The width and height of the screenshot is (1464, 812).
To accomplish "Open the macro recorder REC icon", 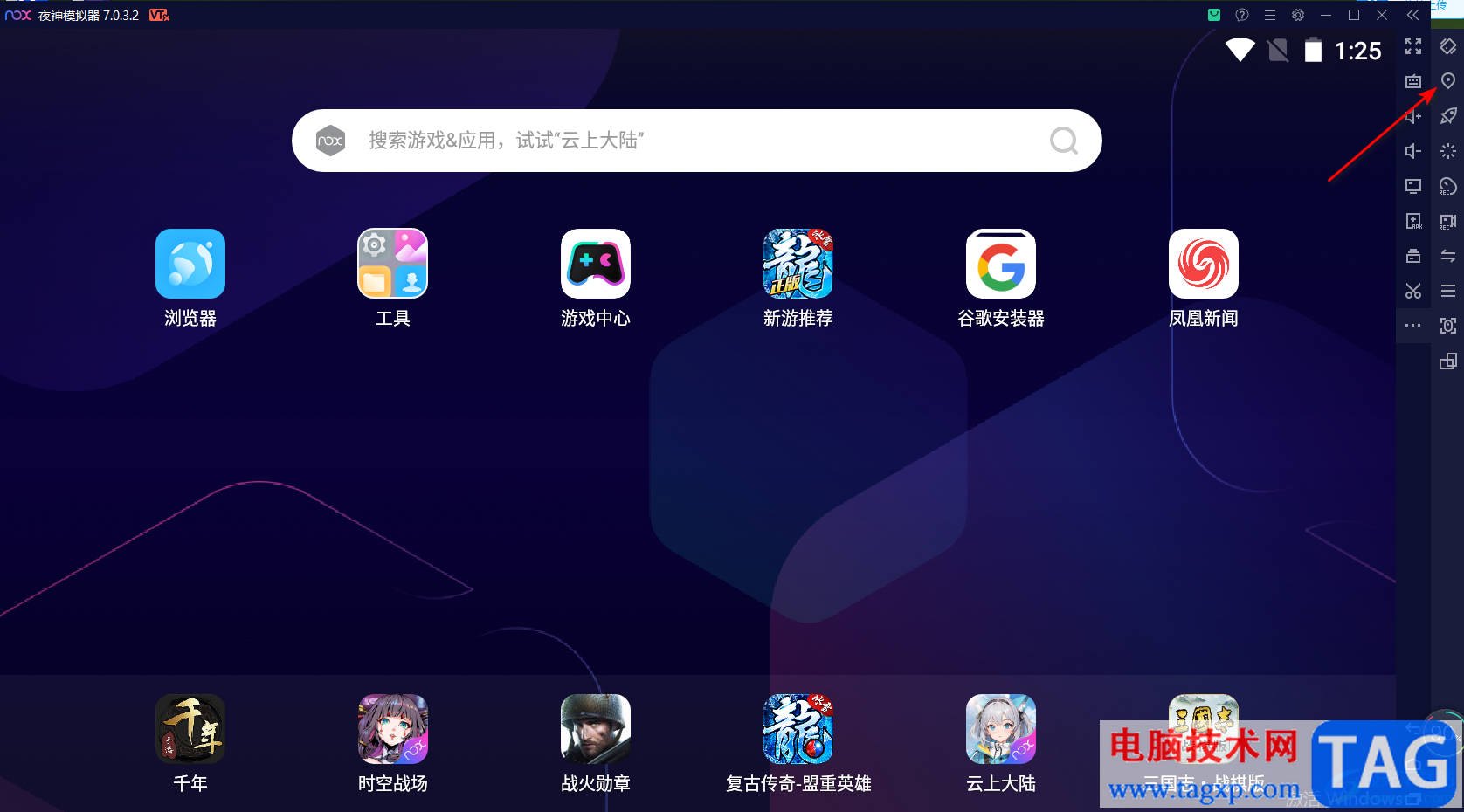I will 1448,186.
